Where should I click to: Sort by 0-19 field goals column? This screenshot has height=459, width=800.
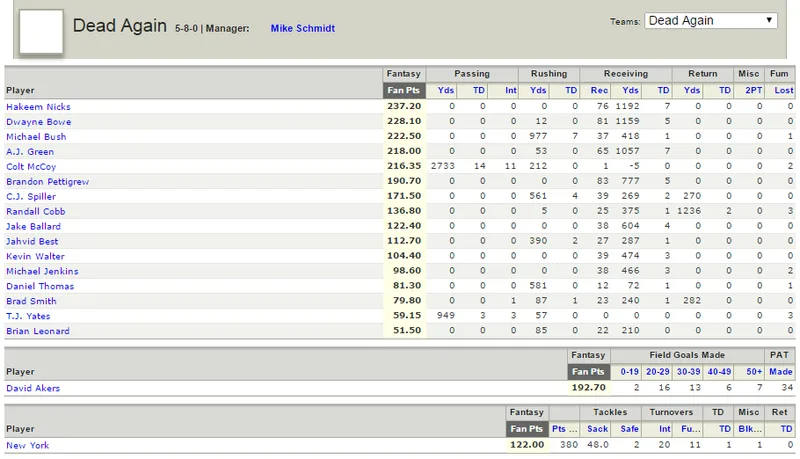click(x=630, y=372)
